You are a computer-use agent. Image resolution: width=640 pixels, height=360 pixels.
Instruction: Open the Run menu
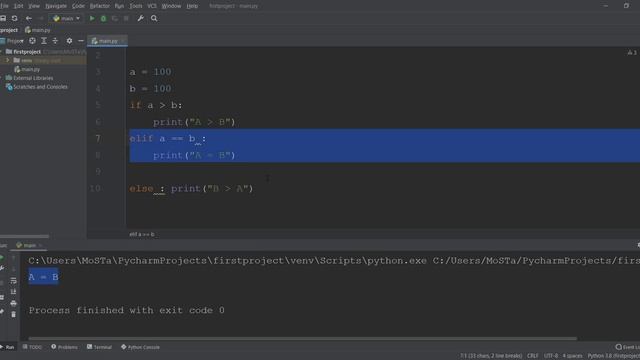coord(119,6)
